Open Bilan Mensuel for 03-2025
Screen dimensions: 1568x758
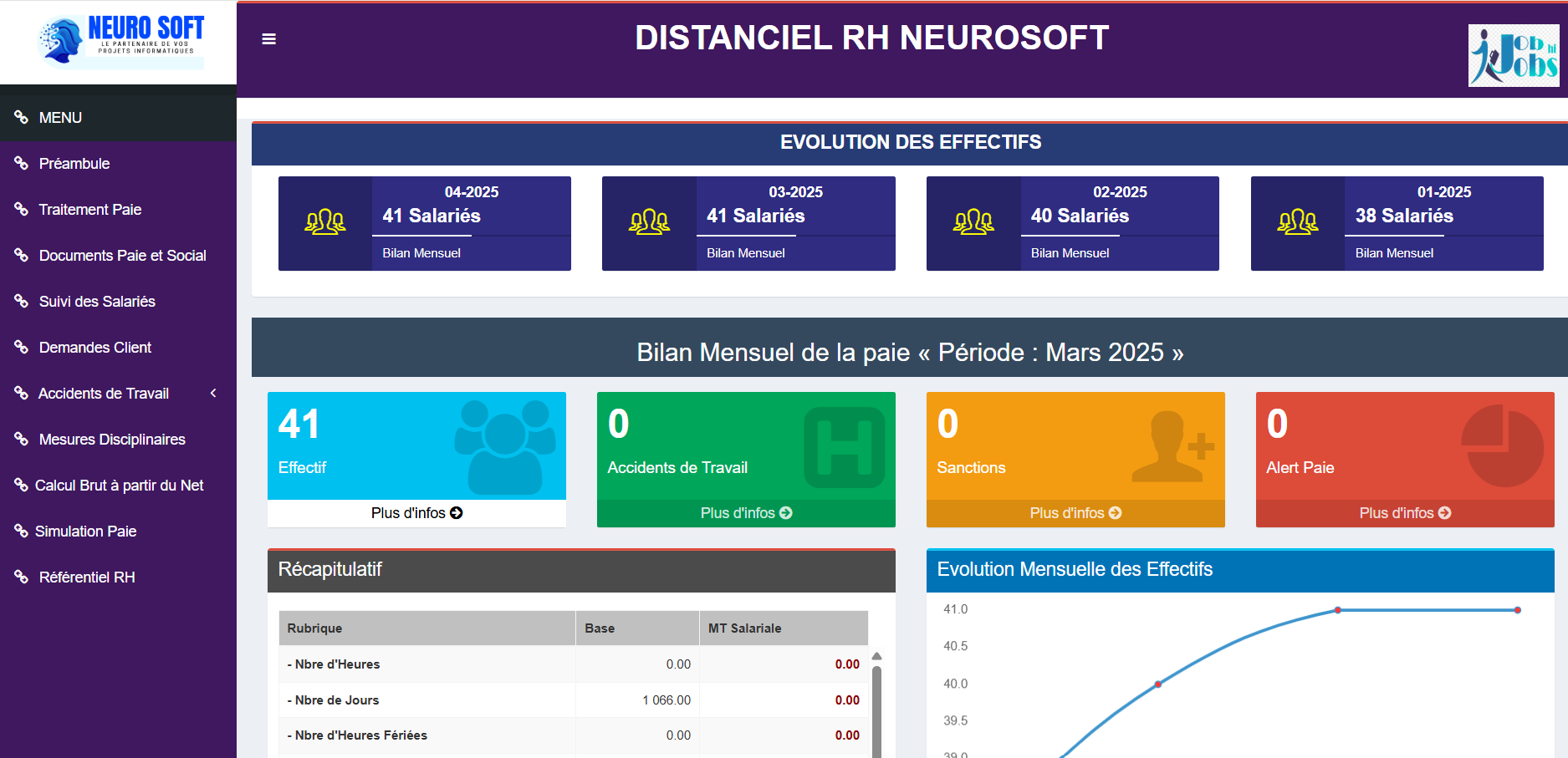(745, 253)
